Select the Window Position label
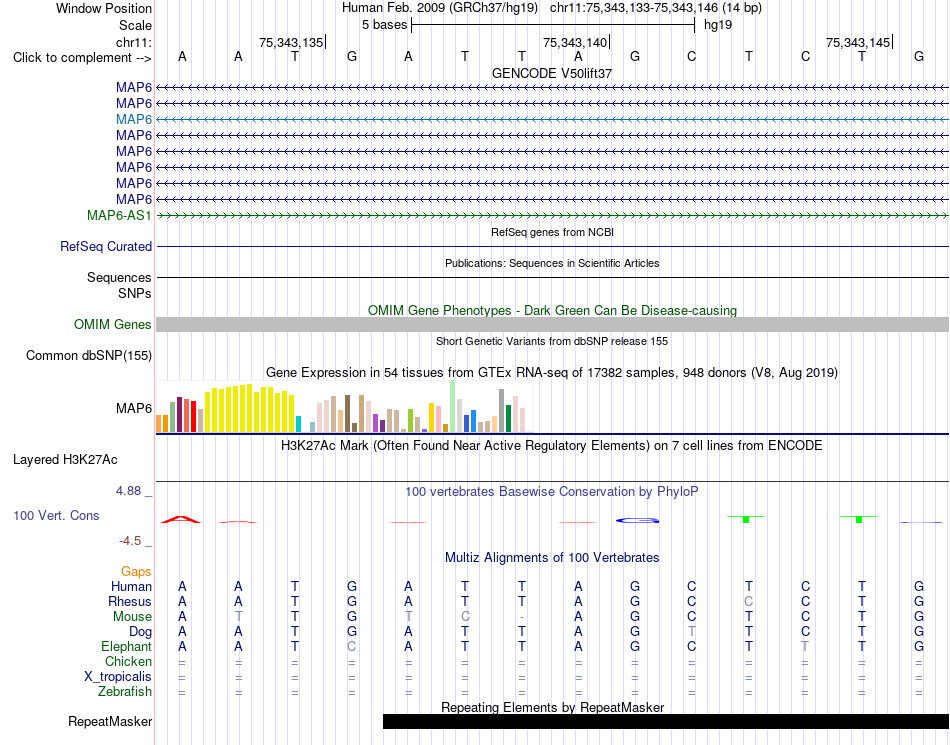The width and height of the screenshot is (950, 745). tap(104, 8)
